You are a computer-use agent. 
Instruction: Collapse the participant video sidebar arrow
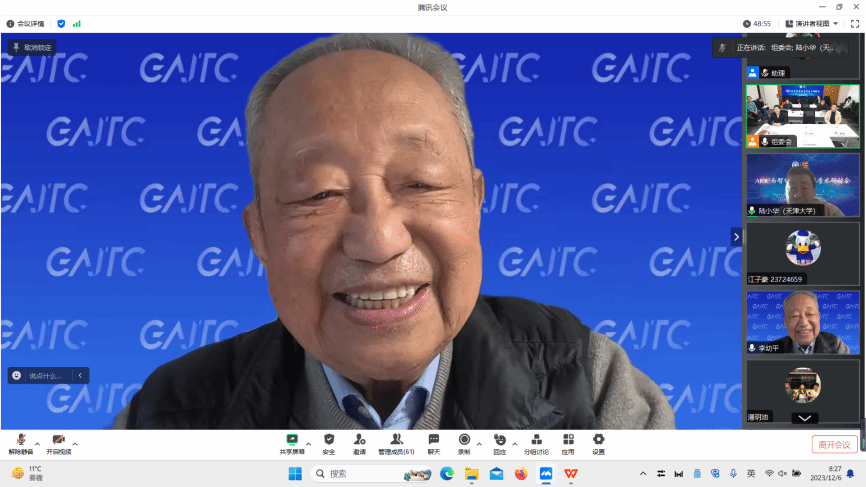click(736, 237)
